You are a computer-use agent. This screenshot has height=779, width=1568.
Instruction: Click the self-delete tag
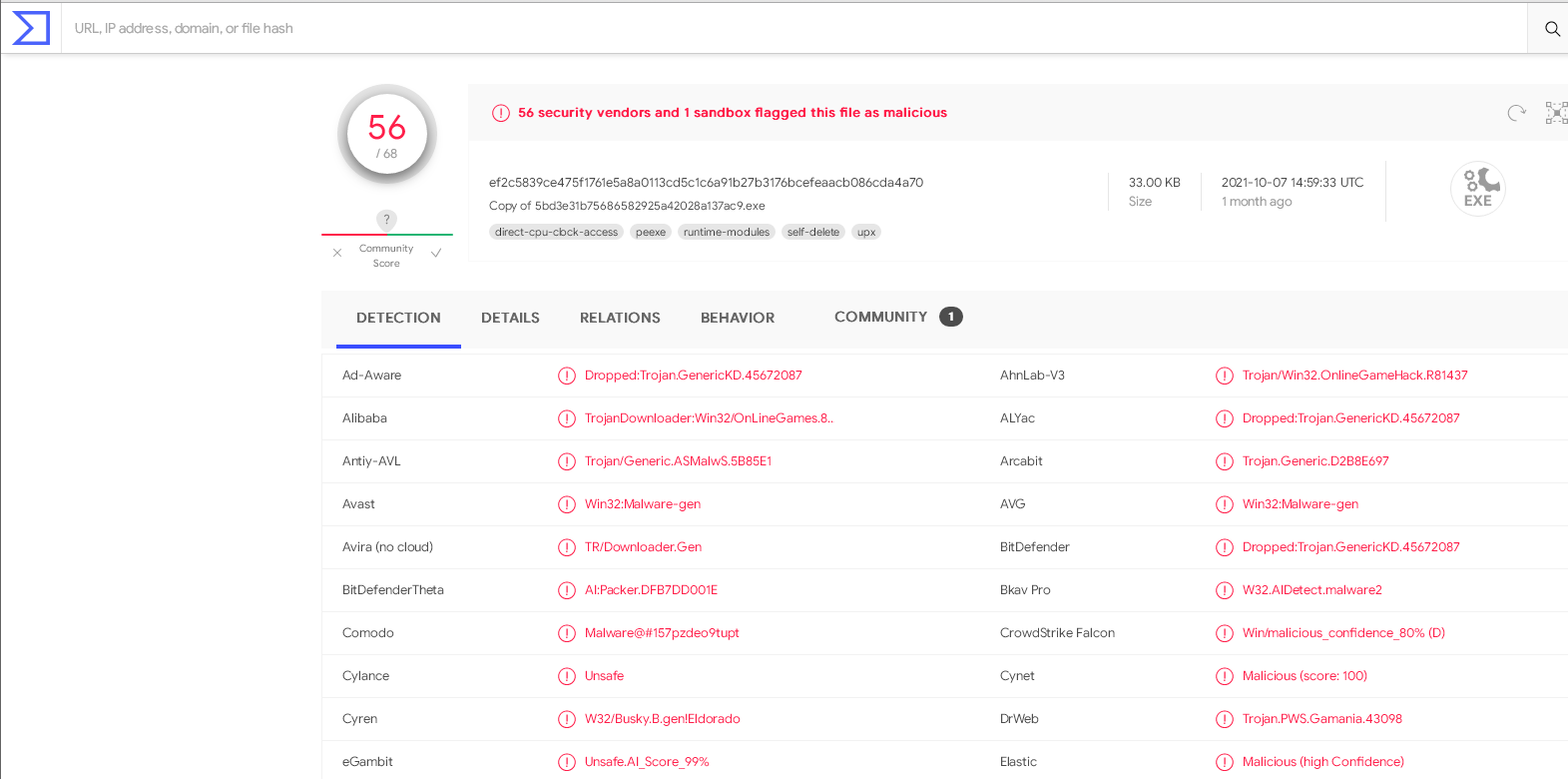[x=813, y=232]
